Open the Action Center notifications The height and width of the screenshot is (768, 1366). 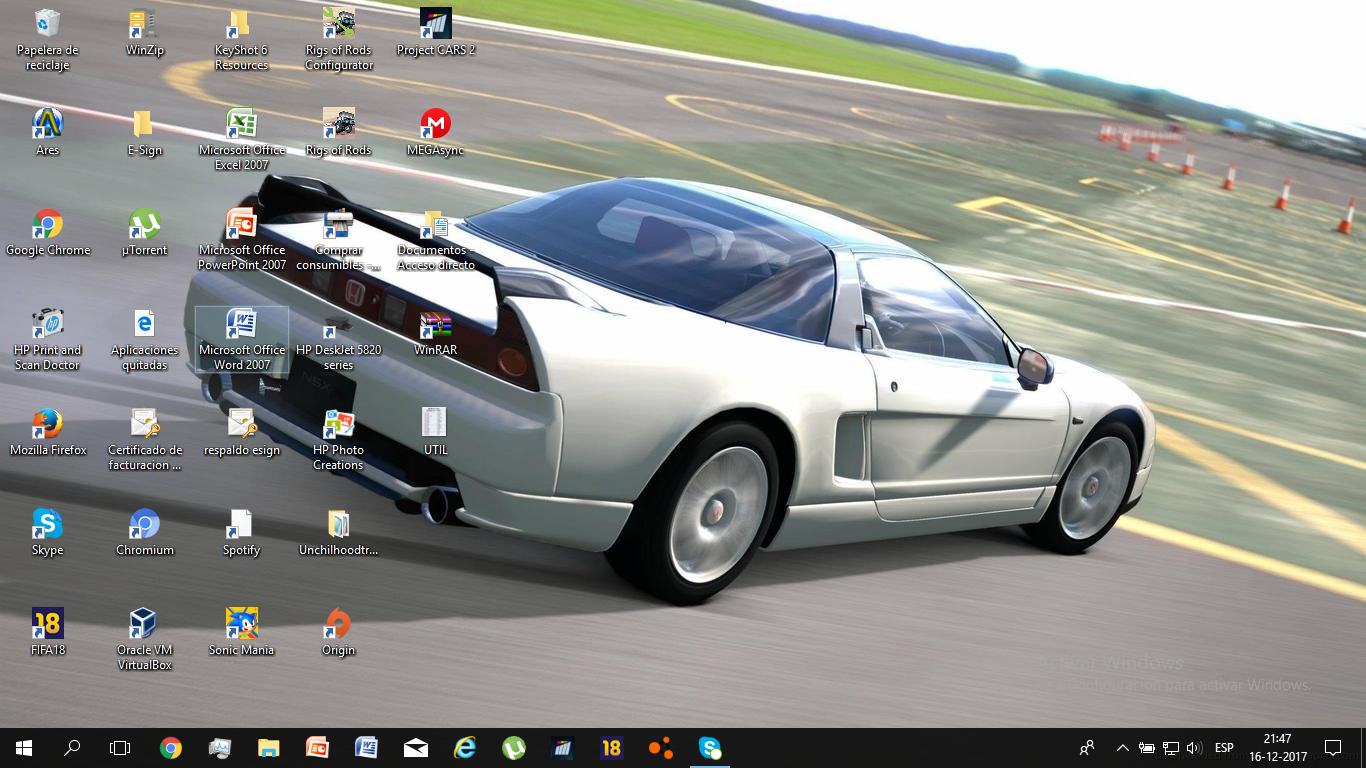coord(1332,748)
